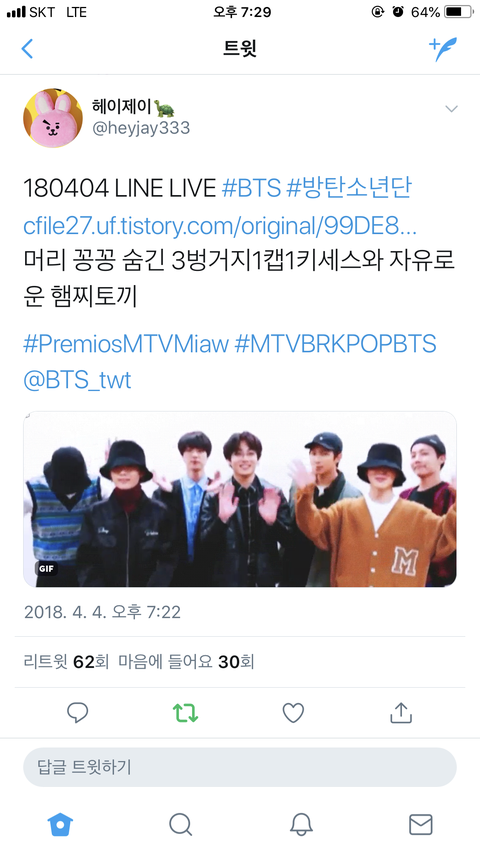Expand the tweet options chevron
The image size is (480, 853).
click(x=451, y=109)
